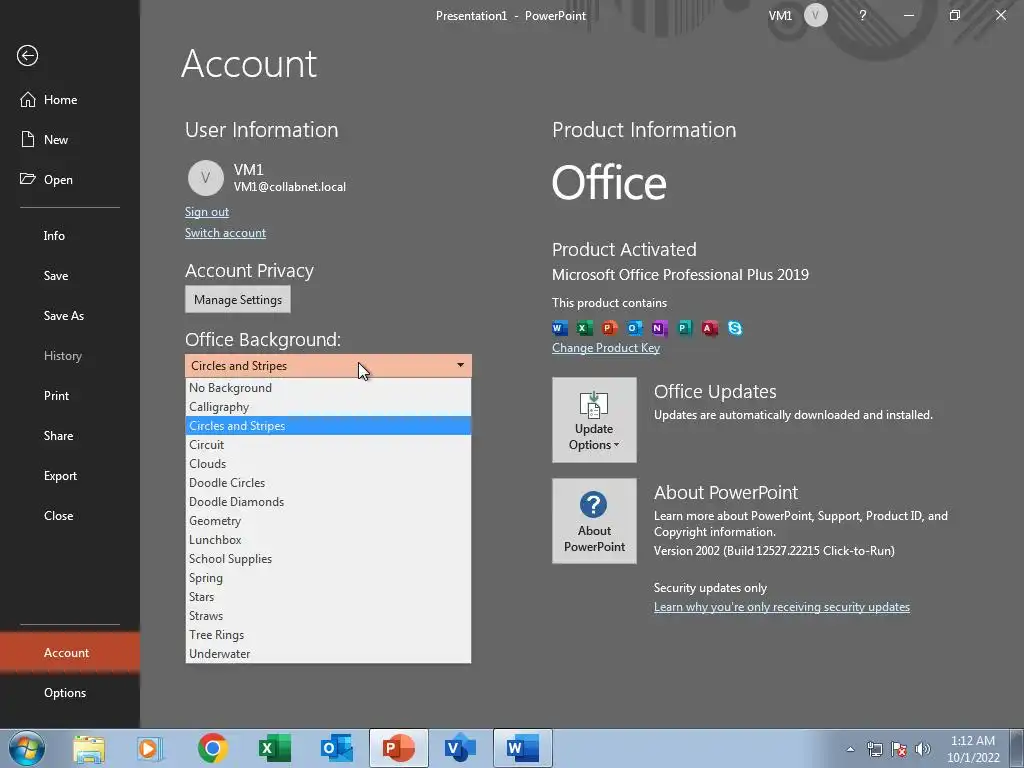The image size is (1024, 768).
Task: Pick the Spring background option
Action: [x=328, y=577]
